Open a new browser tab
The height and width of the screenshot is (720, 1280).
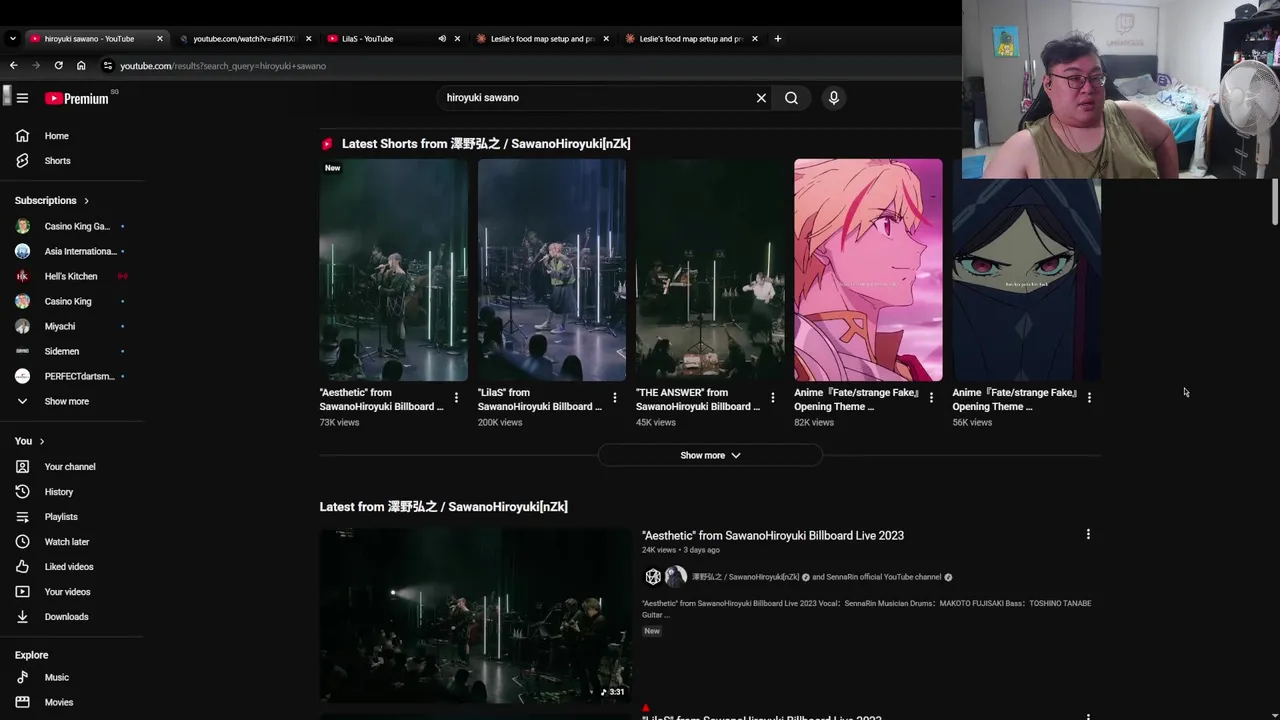[777, 39]
